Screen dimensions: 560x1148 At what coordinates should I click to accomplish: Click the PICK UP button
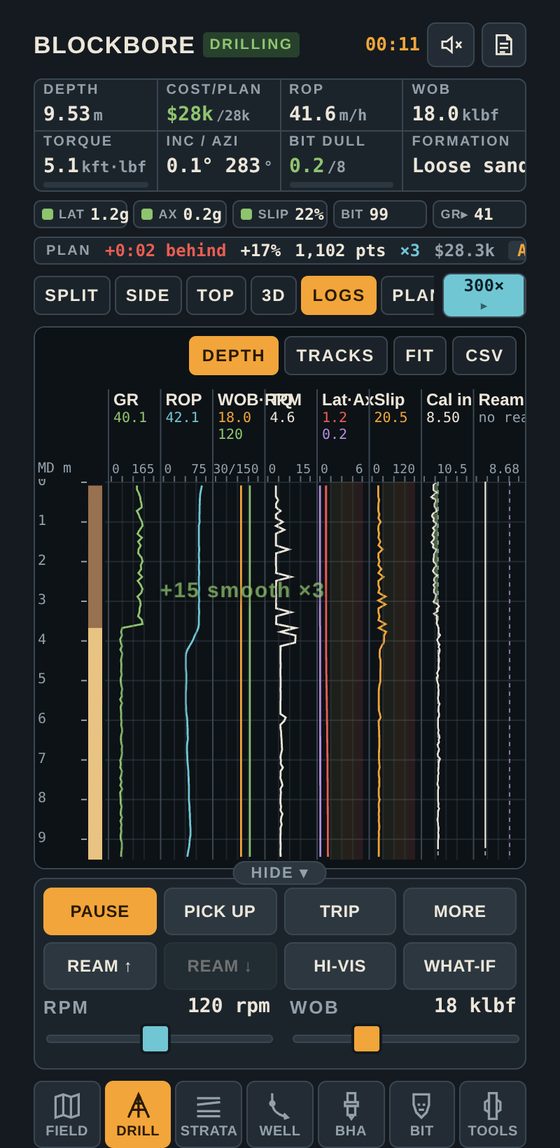click(x=220, y=912)
